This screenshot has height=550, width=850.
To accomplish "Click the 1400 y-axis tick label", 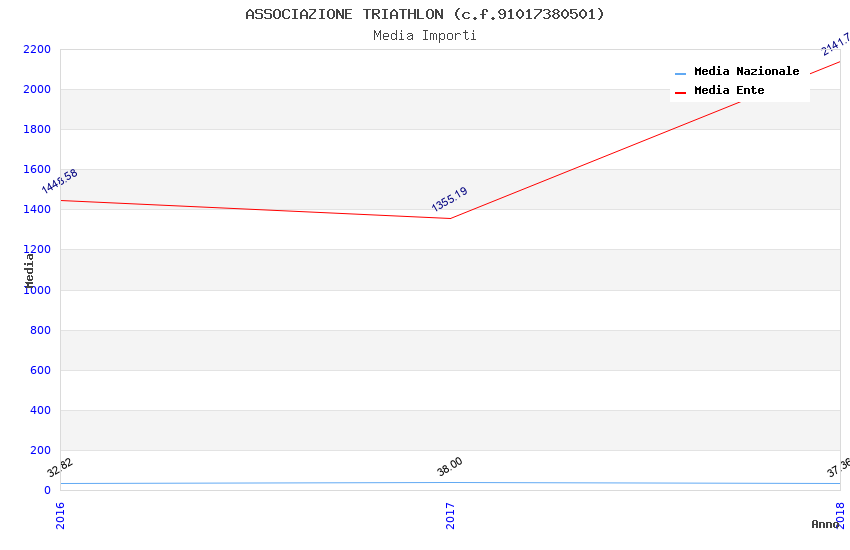I will pyautogui.click(x=37, y=210).
